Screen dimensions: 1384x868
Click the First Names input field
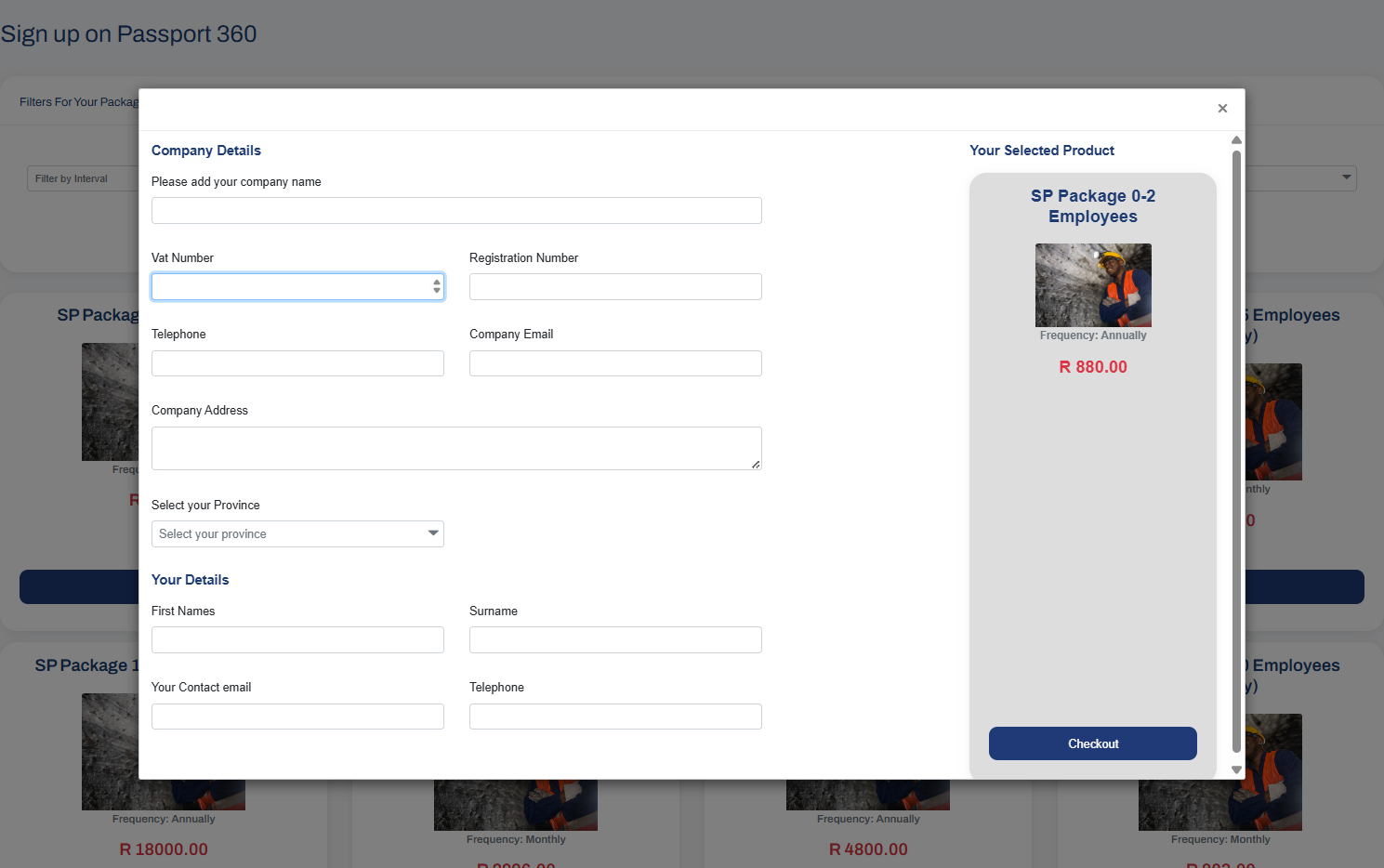pos(297,639)
